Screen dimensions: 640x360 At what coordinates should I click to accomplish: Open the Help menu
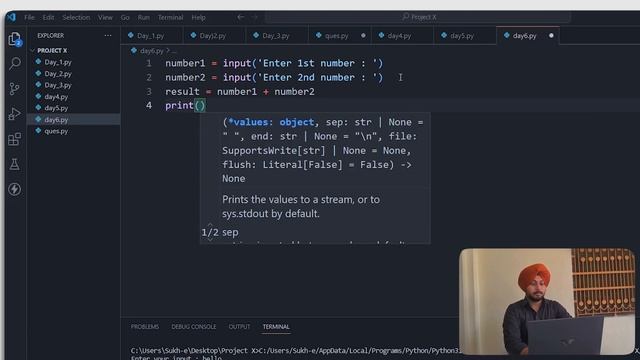click(198, 17)
